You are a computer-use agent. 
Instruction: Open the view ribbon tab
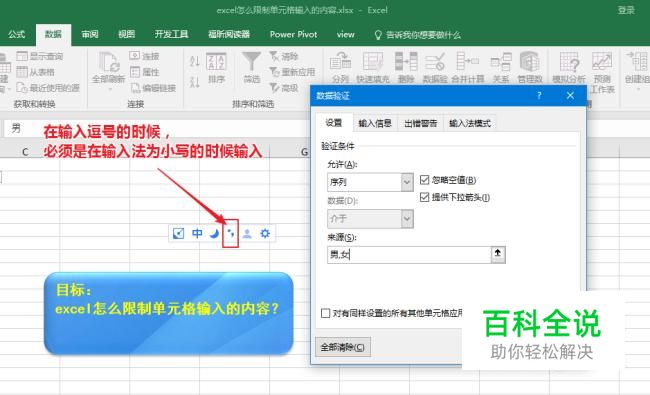pyautogui.click(x=345, y=34)
